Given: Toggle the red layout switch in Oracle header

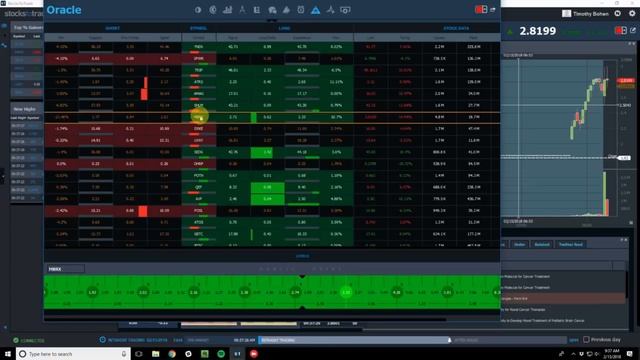Looking at the screenshot, I should click(x=481, y=9).
